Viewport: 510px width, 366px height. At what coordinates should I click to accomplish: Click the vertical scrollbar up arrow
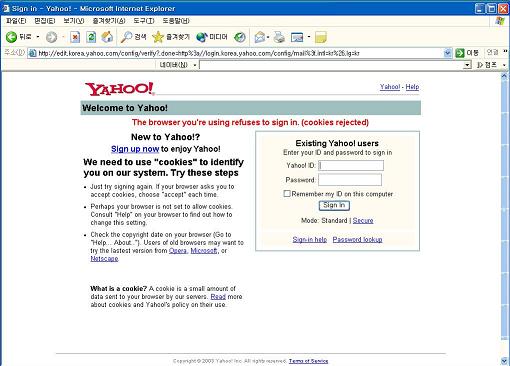tap(504, 76)
